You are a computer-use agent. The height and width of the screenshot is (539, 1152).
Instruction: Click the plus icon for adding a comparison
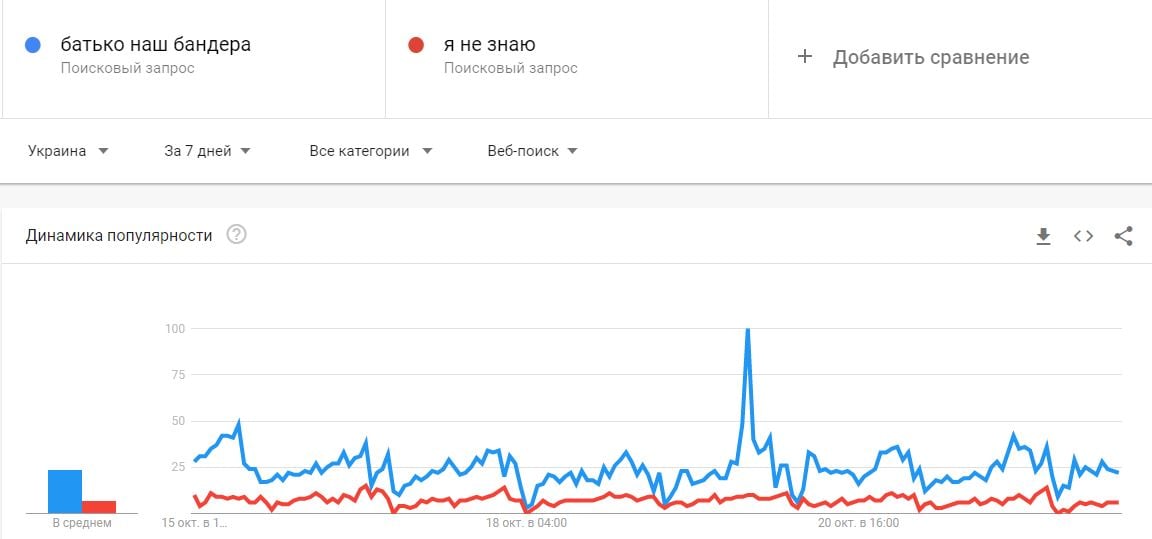click(804, 57)
